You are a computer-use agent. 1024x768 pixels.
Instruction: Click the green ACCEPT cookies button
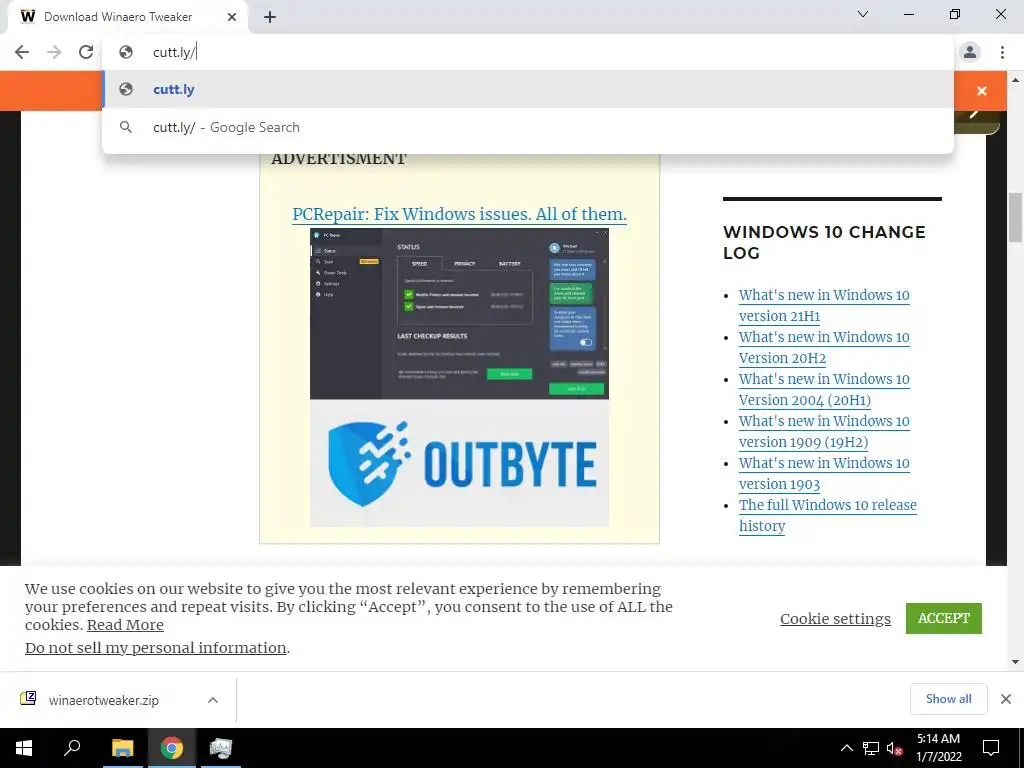coord(944,618)
